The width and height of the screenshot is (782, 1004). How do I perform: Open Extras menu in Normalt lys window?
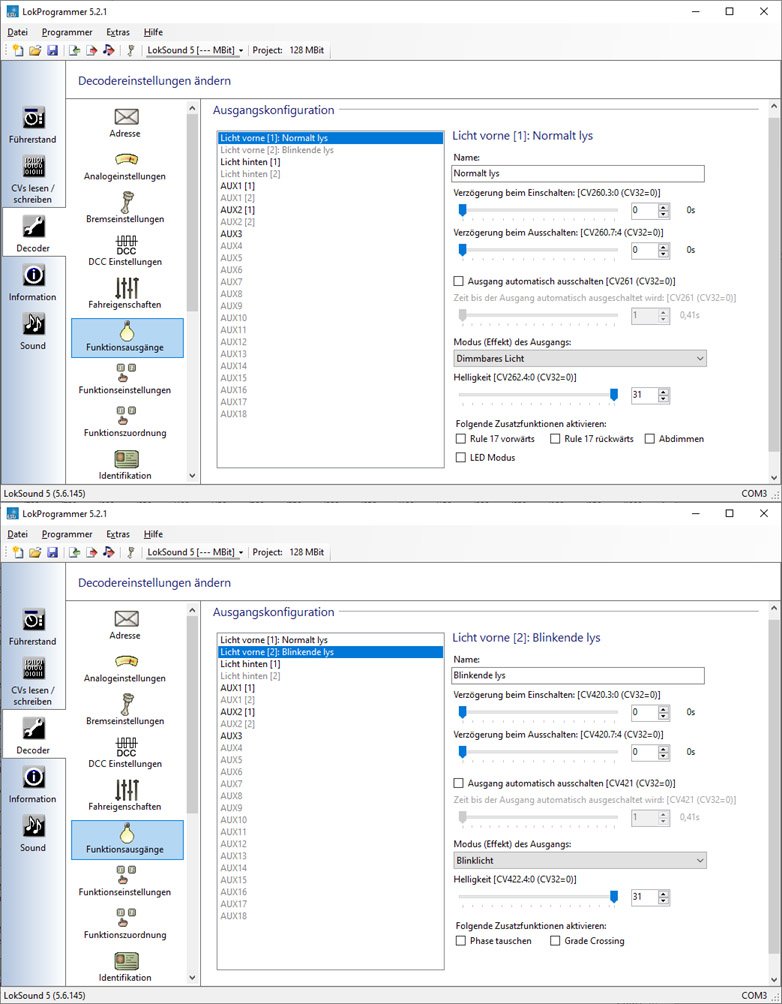(118, 32)
